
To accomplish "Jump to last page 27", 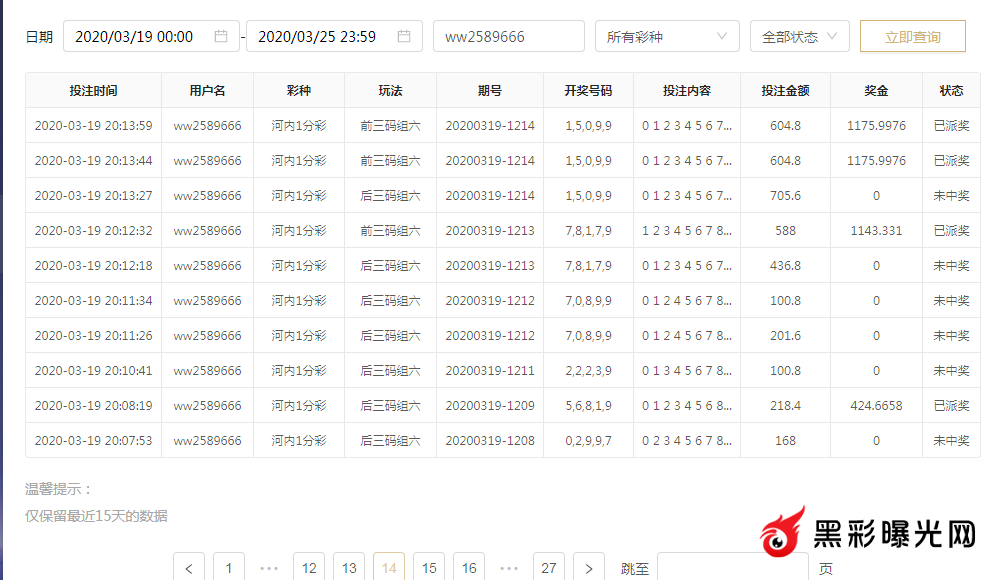I will pos(549,567).
